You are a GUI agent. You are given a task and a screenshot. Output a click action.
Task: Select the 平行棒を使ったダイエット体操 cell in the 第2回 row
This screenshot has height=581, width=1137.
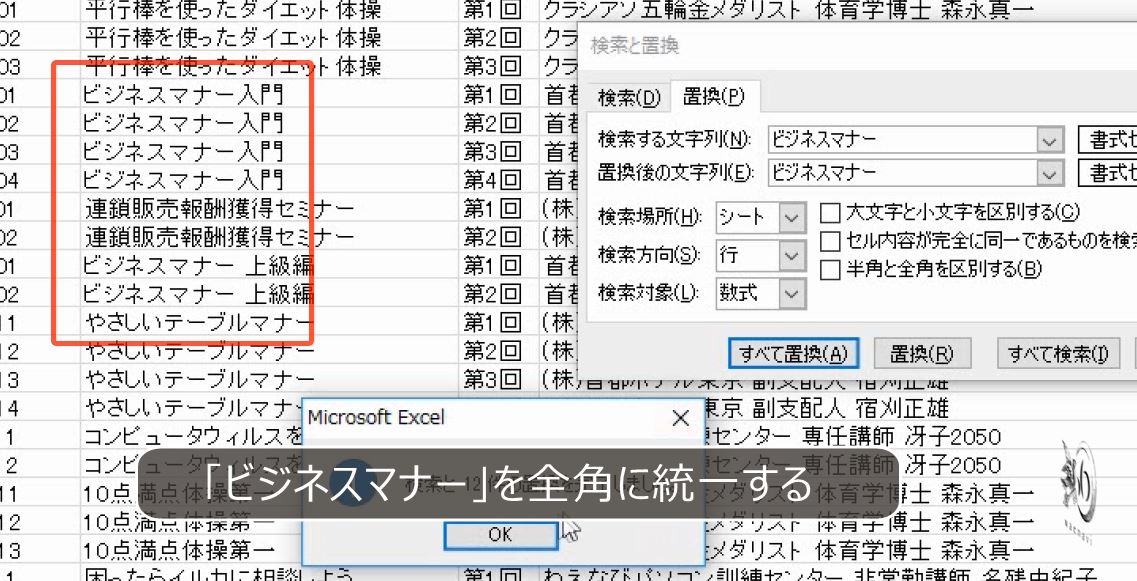(269, 37)
